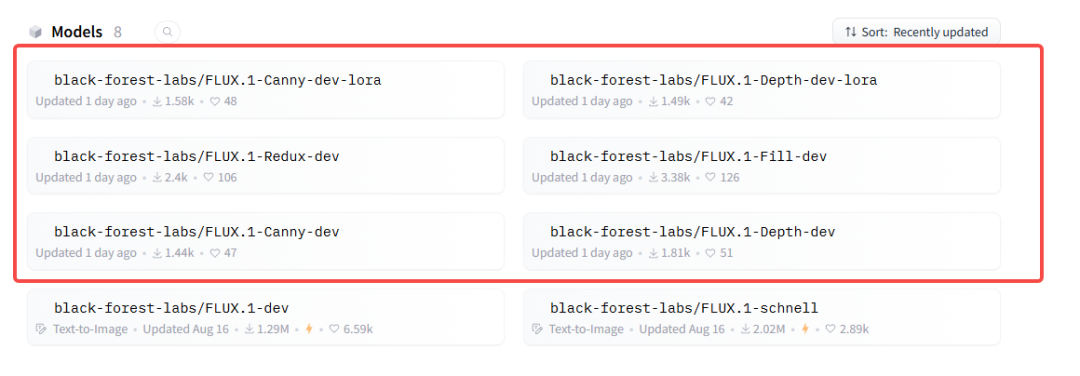Click the lightning bolt icon on FLUX.1-schnell

806,329
